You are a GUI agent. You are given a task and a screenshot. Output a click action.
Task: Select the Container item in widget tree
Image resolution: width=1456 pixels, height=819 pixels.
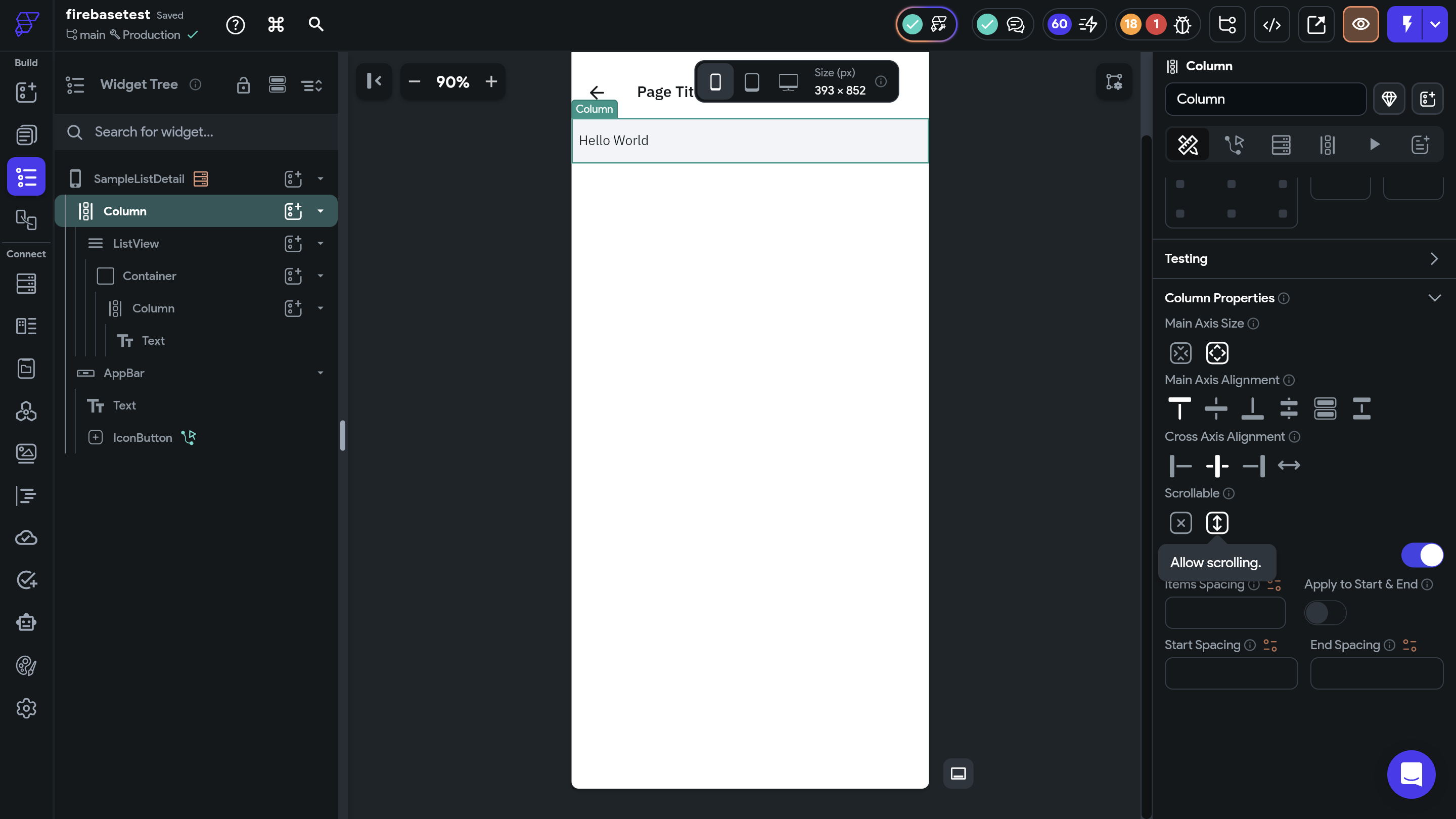pyautogui.click(x=149, y=276)
